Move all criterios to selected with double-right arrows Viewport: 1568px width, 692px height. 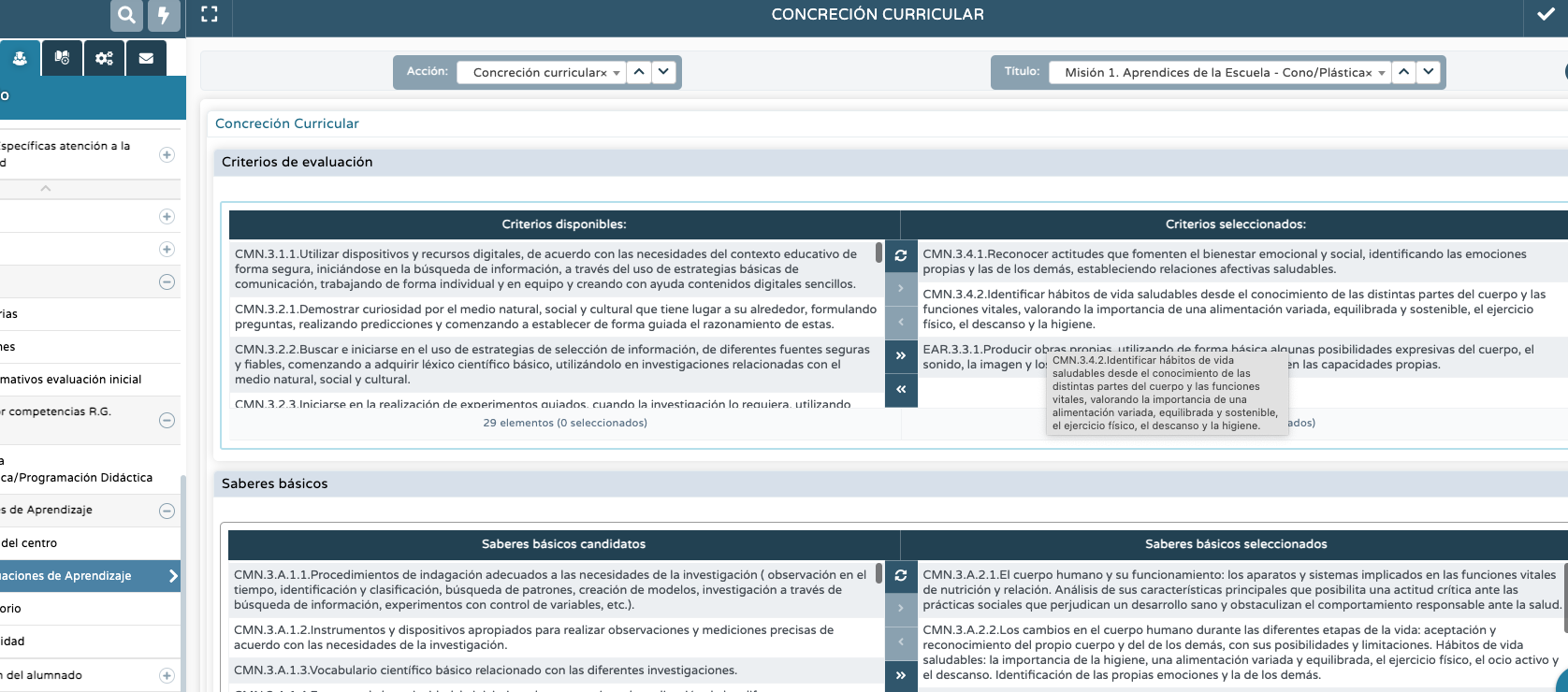coord(901,355)
